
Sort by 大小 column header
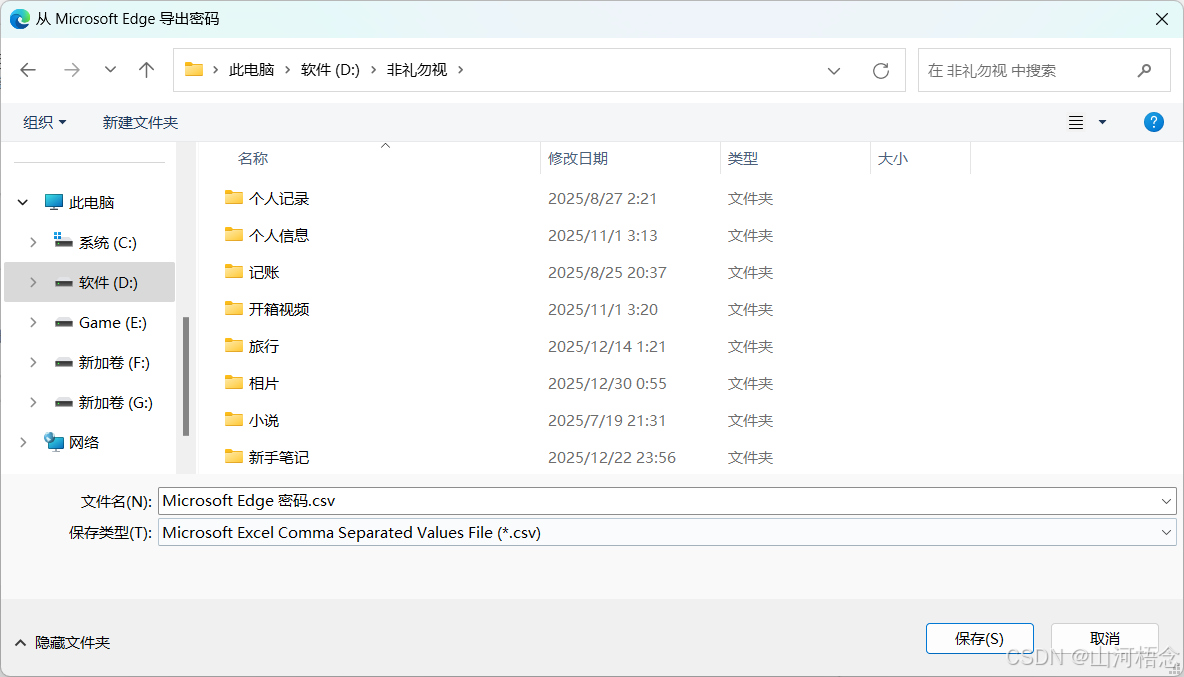pos(893,158)
